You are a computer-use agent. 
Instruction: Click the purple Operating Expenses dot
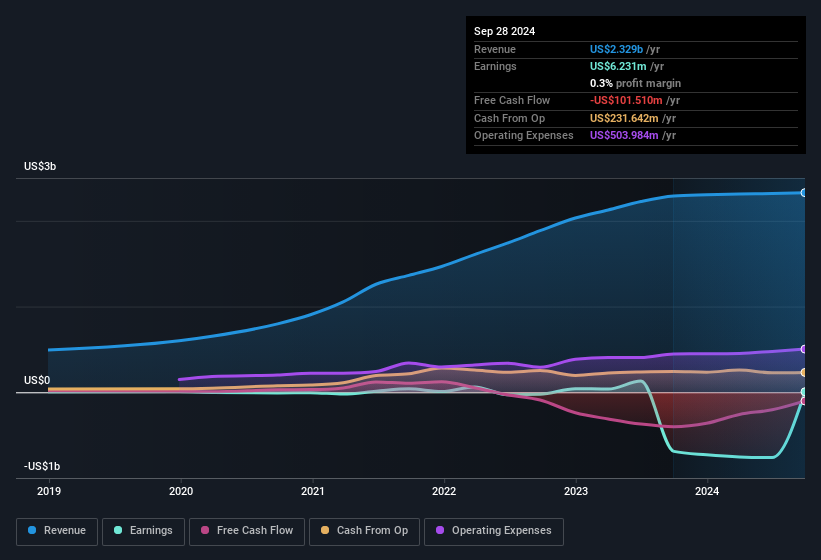click(x=440, y=530)
